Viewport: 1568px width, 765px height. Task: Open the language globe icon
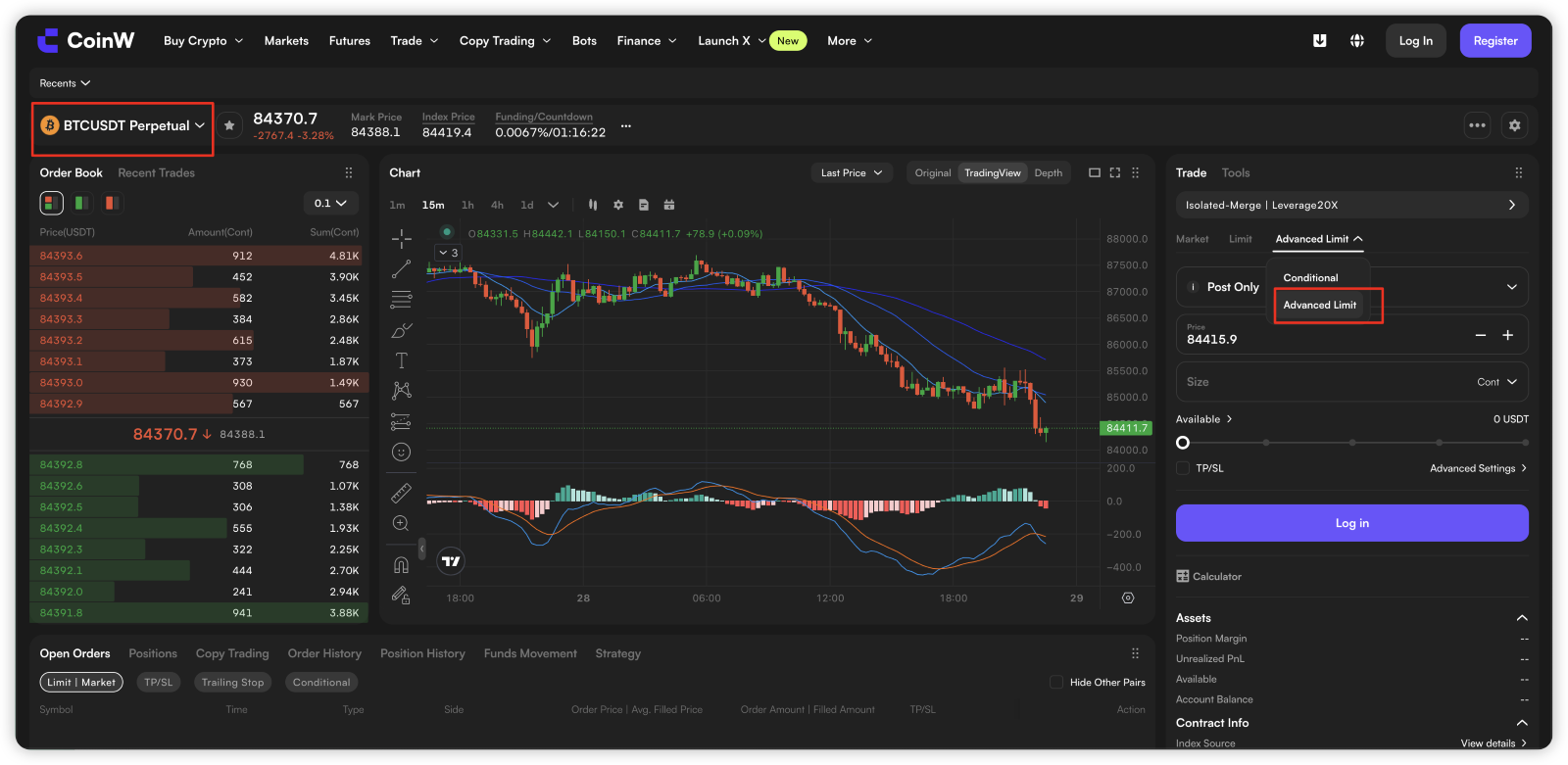tap(1357, 41)
